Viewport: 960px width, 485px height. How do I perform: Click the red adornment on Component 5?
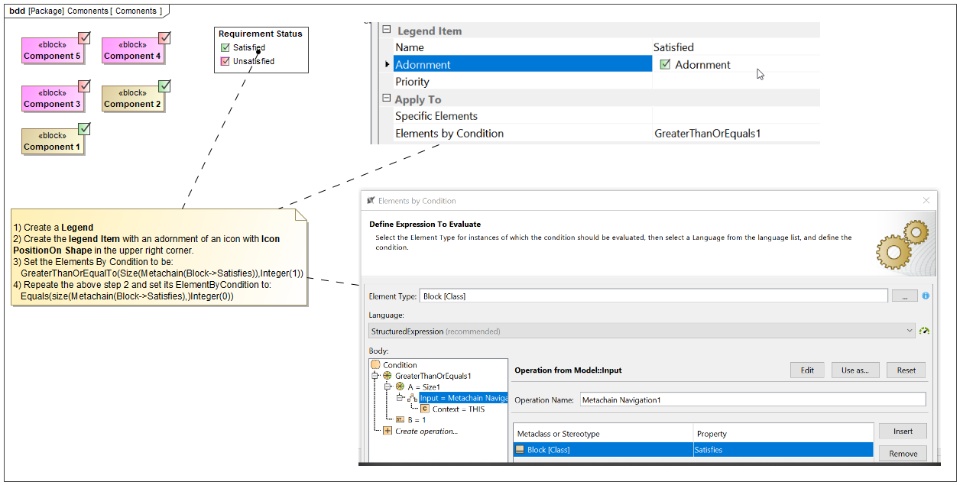pyautogui.click(x=85, y=38)
